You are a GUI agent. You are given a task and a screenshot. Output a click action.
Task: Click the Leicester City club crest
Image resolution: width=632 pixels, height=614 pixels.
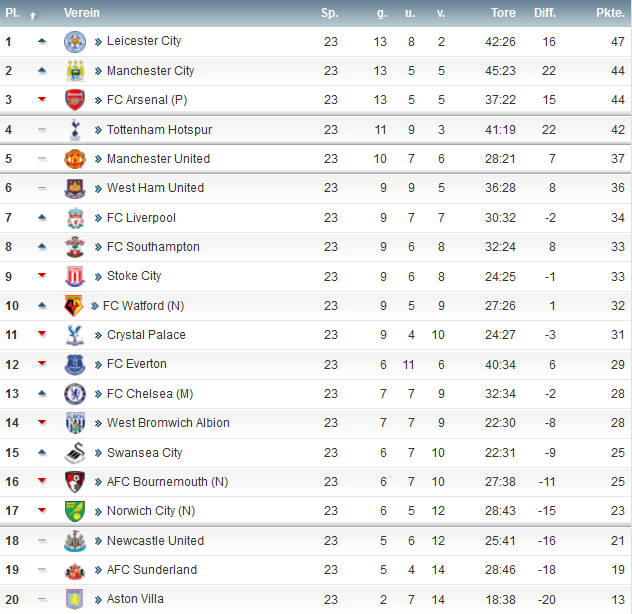point(75,42)
